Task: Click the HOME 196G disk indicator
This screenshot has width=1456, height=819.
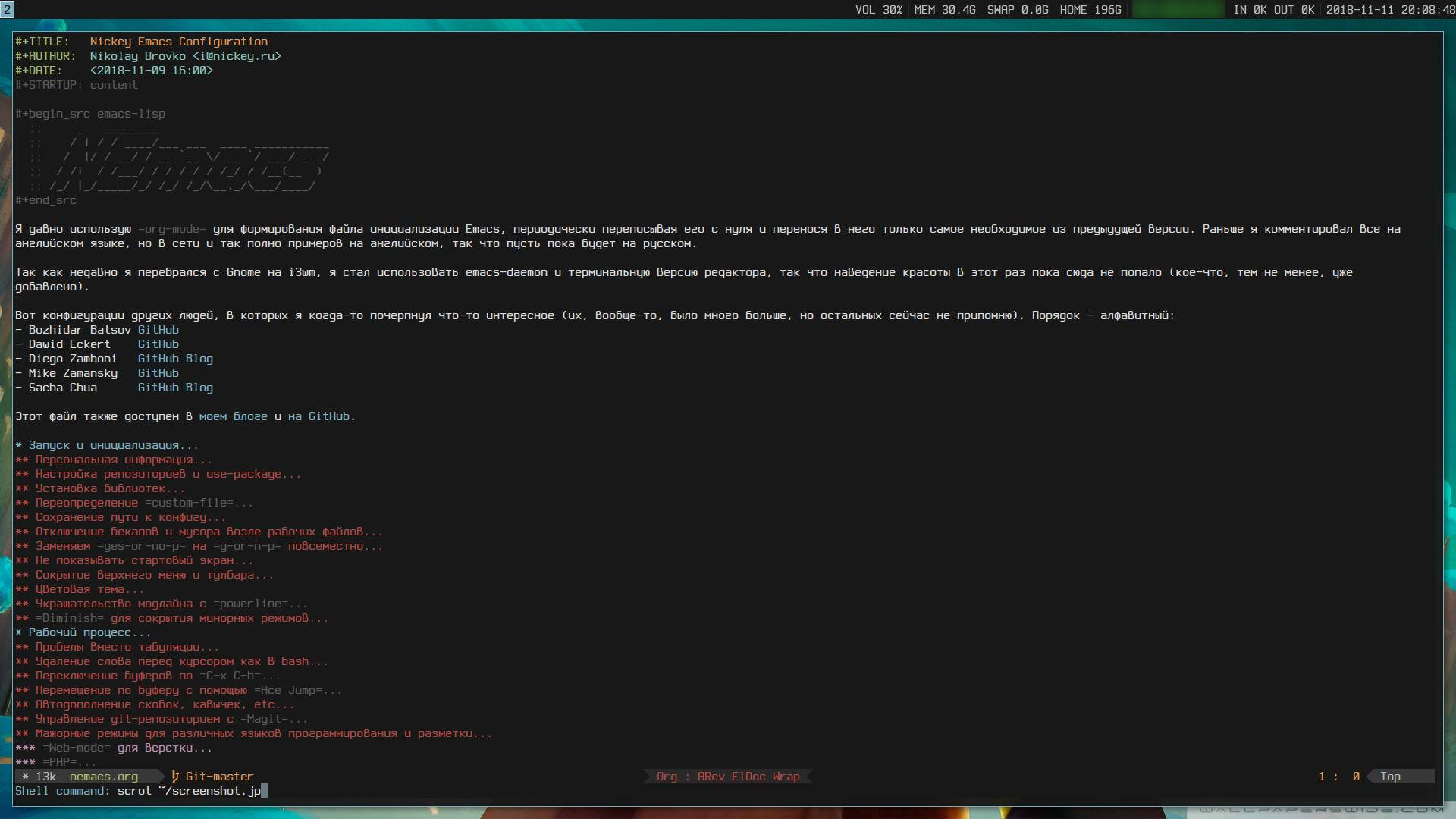Action: pyautogui.click(x=1090, y=10)
